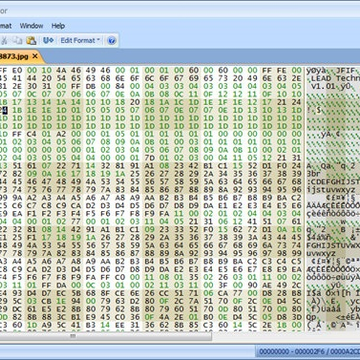
Task: Click 'V1.01' text in the ASCII pane
Action: (324, 86)
